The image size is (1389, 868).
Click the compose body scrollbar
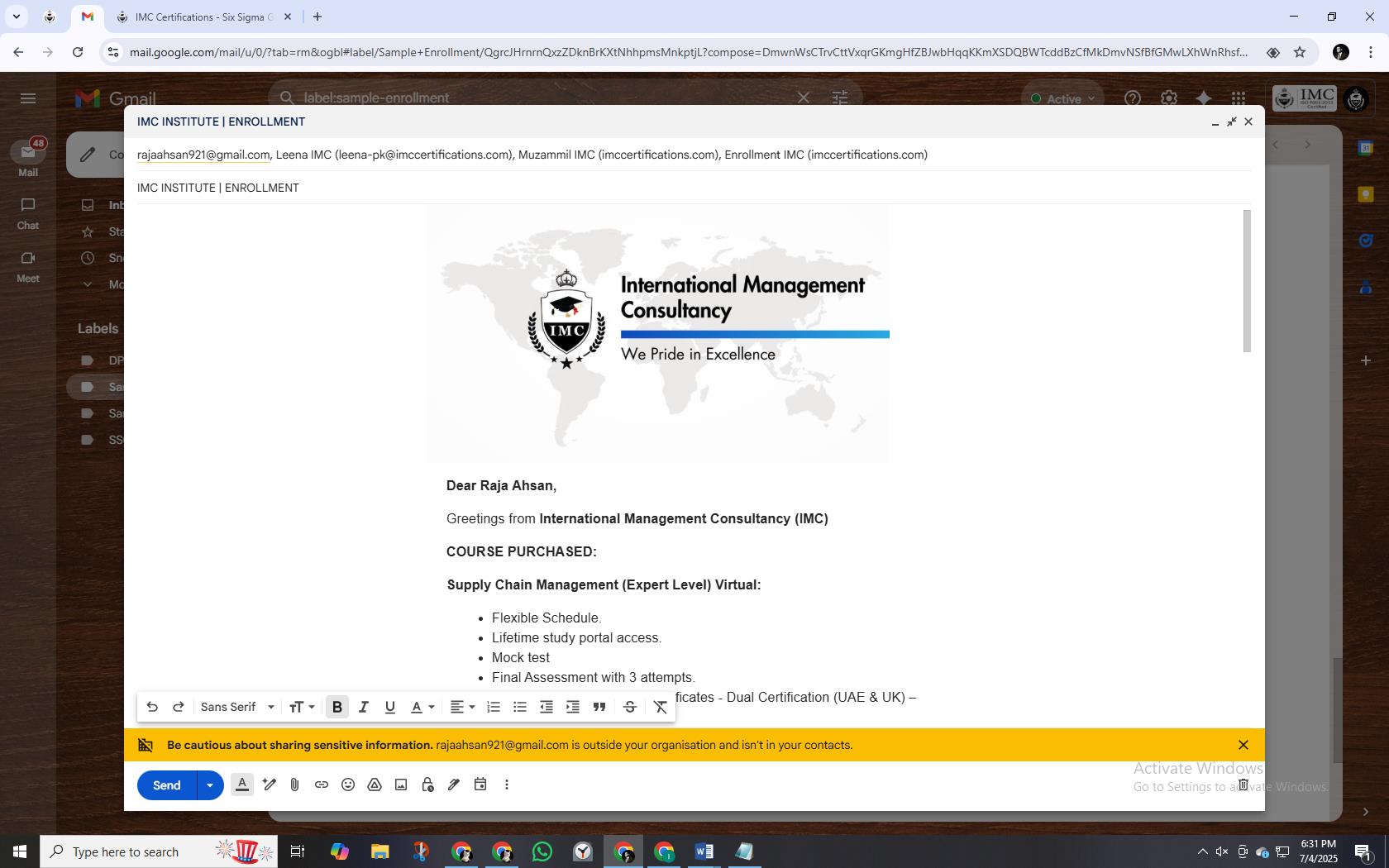point(1247,281)
